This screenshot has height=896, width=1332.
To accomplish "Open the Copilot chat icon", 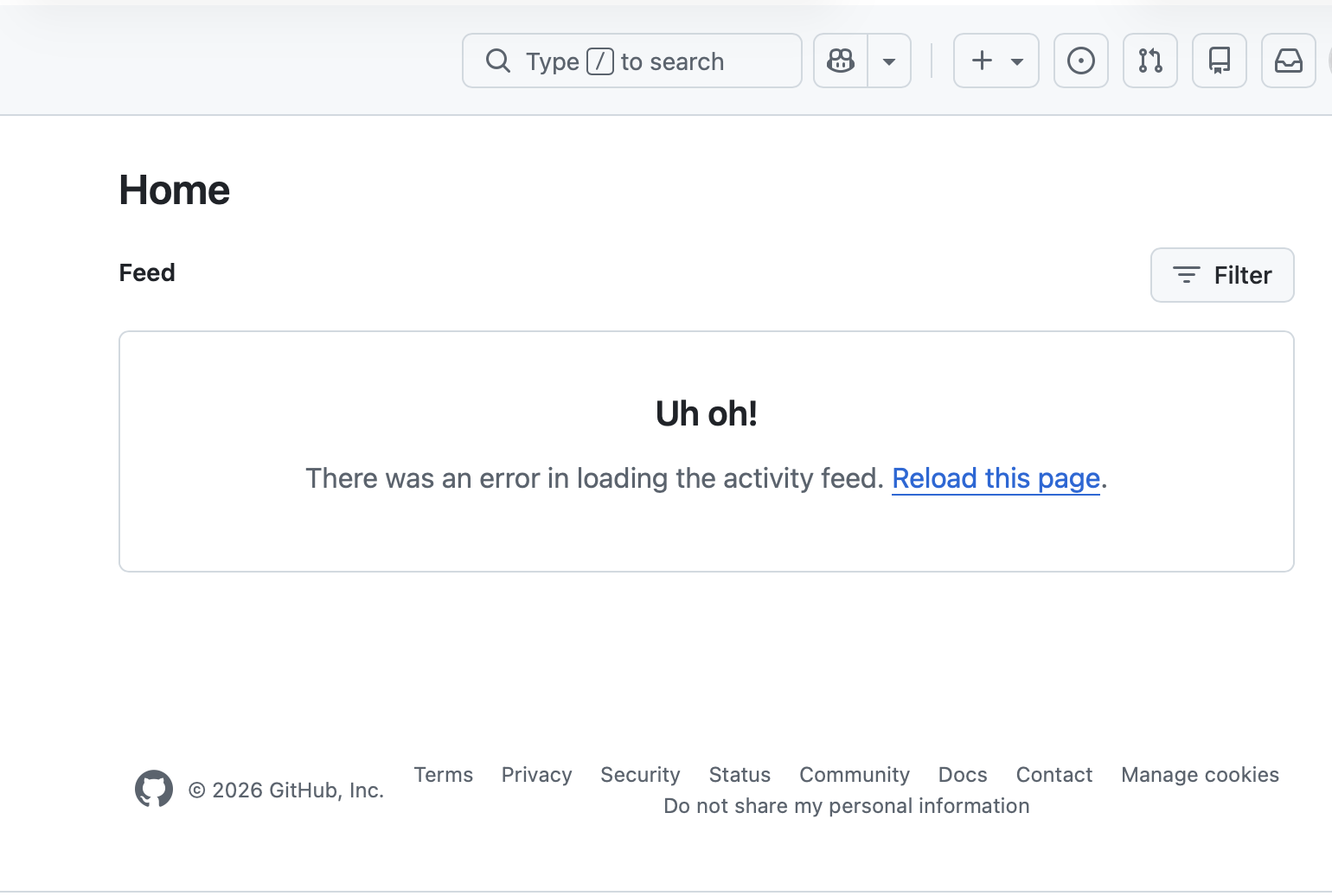I will (841, 61).
